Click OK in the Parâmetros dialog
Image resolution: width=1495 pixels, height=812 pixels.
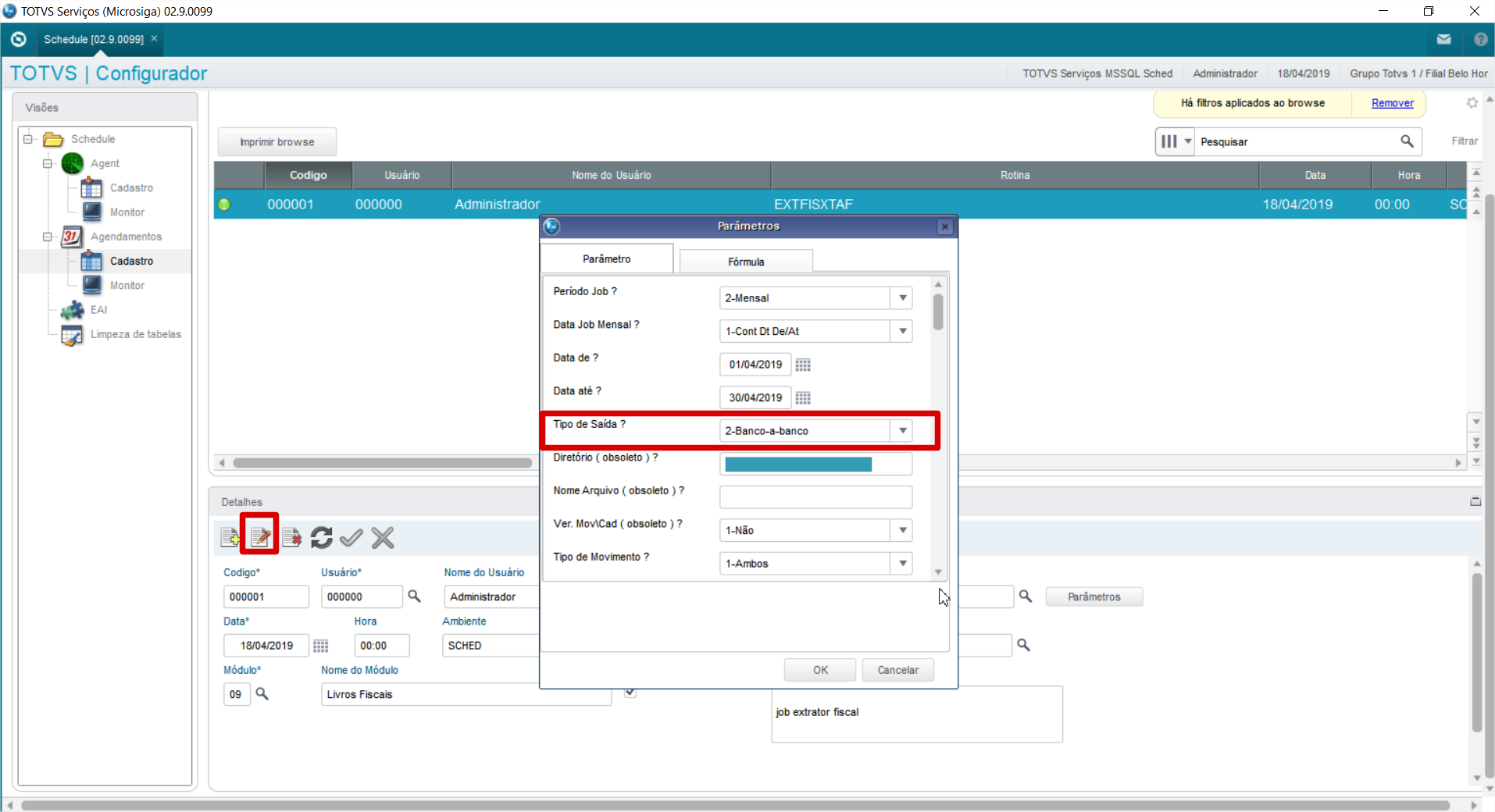pyautogui.click(x=820, y=670)
